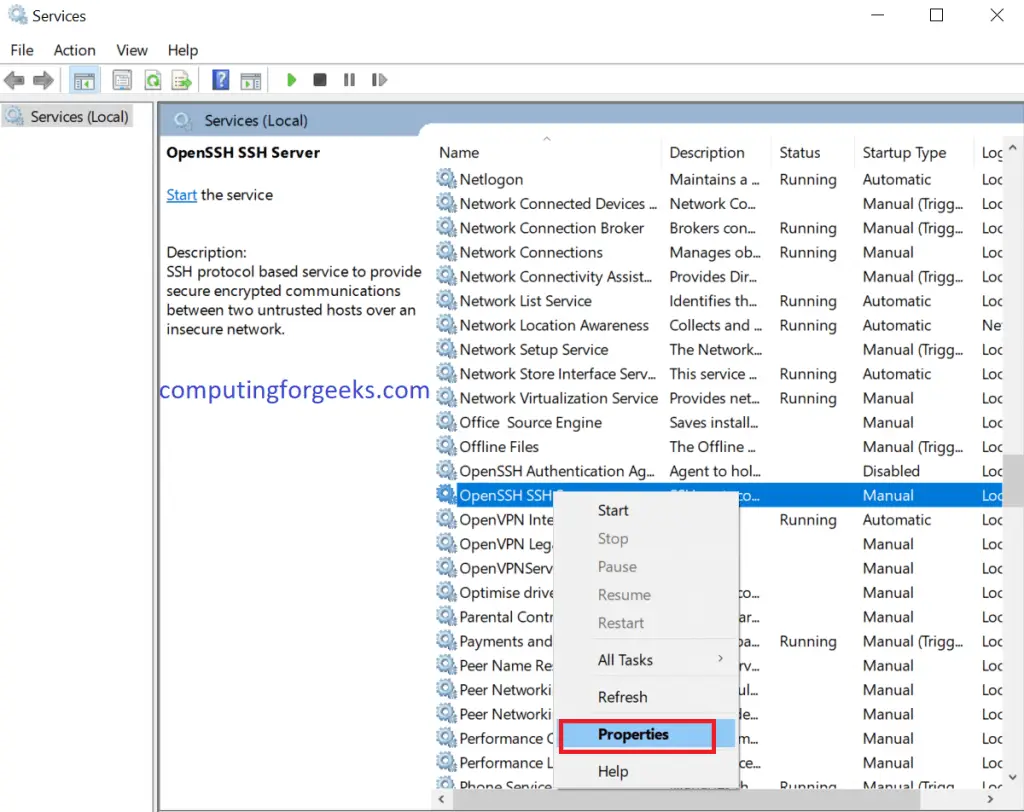Click the Stop Service square toolbar icon
Viewport: 1024px width, 812px height.
[320, 80]
